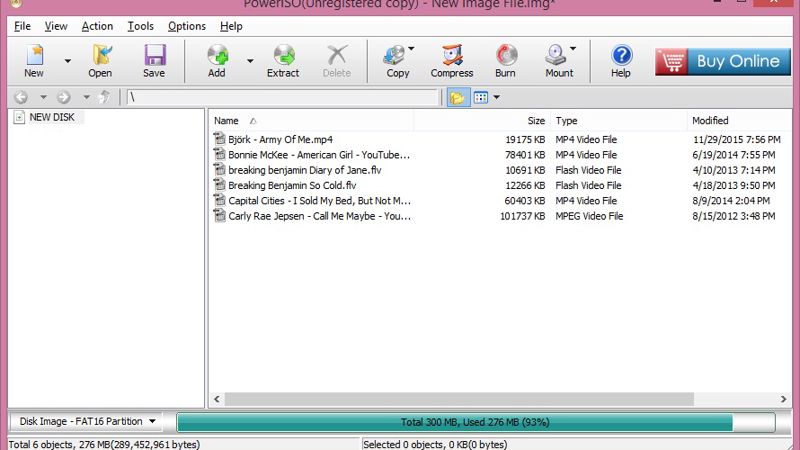This screenshot has height=450, width=800.
Task: Click the scroll right arrow in file list
Action: pyautogui.click(x=783, y=399)
